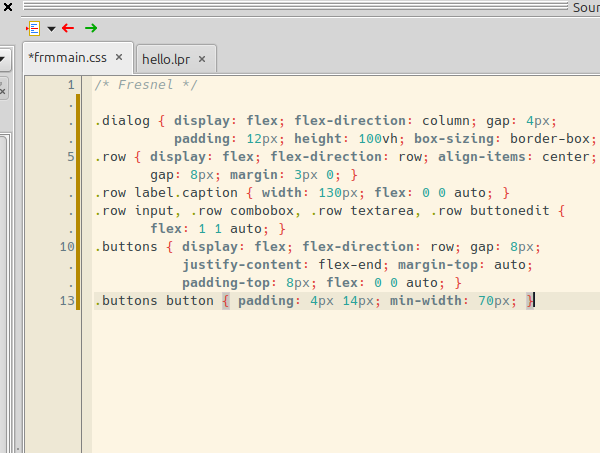Click the align-items property

[x=482, y=156]
